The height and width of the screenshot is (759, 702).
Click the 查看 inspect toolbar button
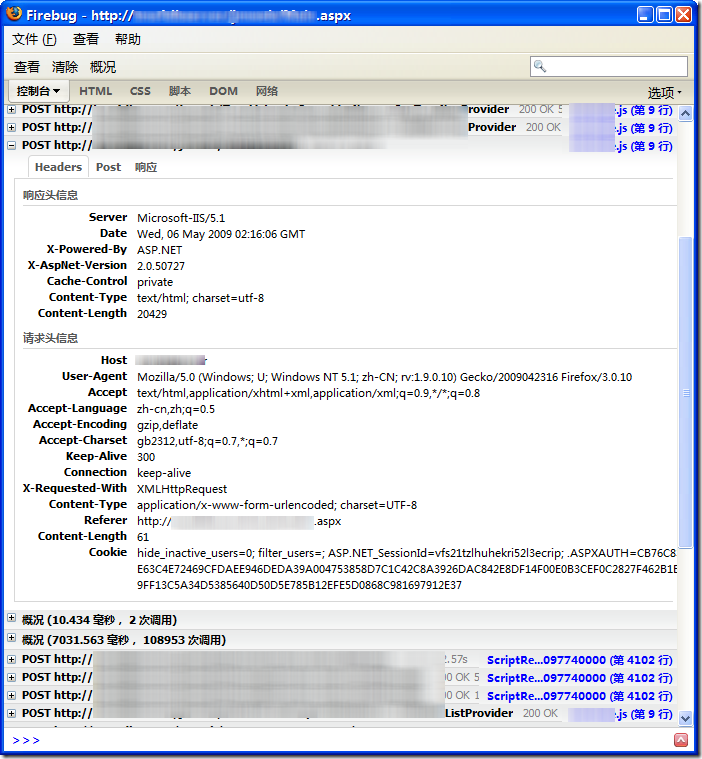coord(27,67)
